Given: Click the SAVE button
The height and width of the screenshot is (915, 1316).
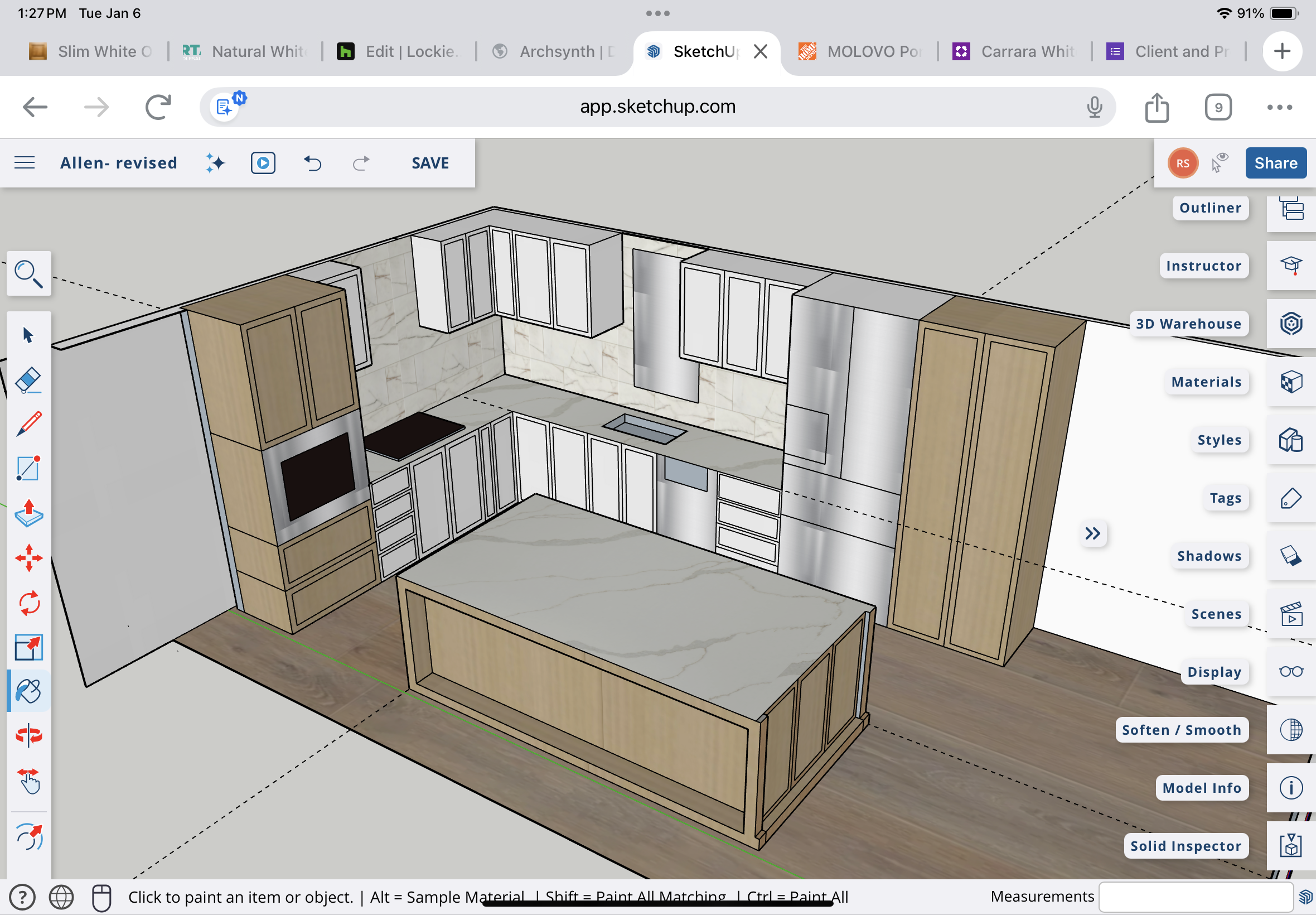Looking at the screenshot, I should pyautogui.click(x=430, y=163).
